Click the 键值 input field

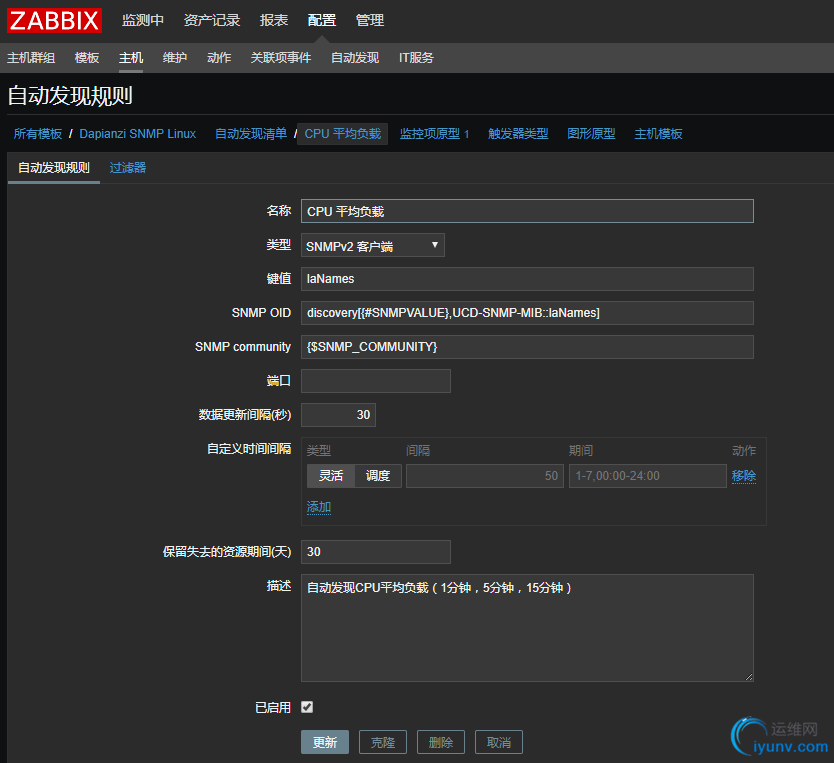527,279
